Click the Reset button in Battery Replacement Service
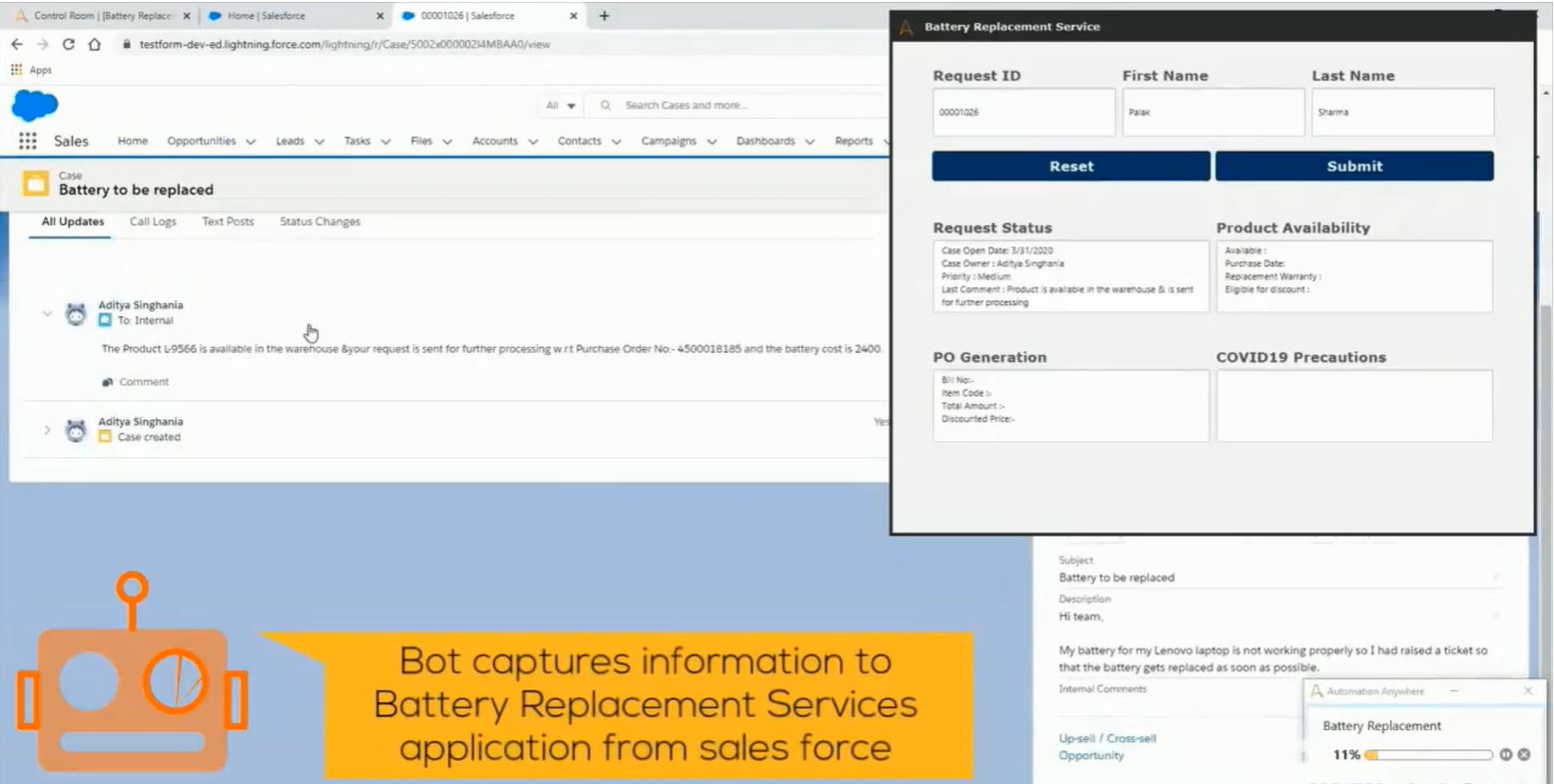The height and width of the screenshot is (784, 1554). [1071, 167]
